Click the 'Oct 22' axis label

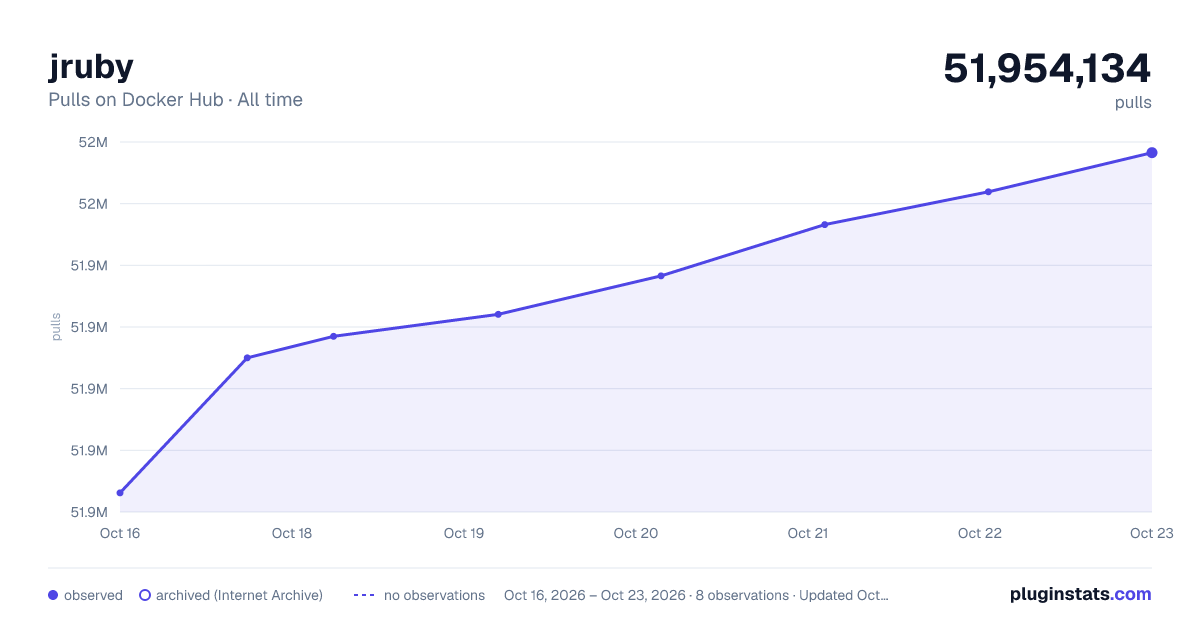point(980,533)
